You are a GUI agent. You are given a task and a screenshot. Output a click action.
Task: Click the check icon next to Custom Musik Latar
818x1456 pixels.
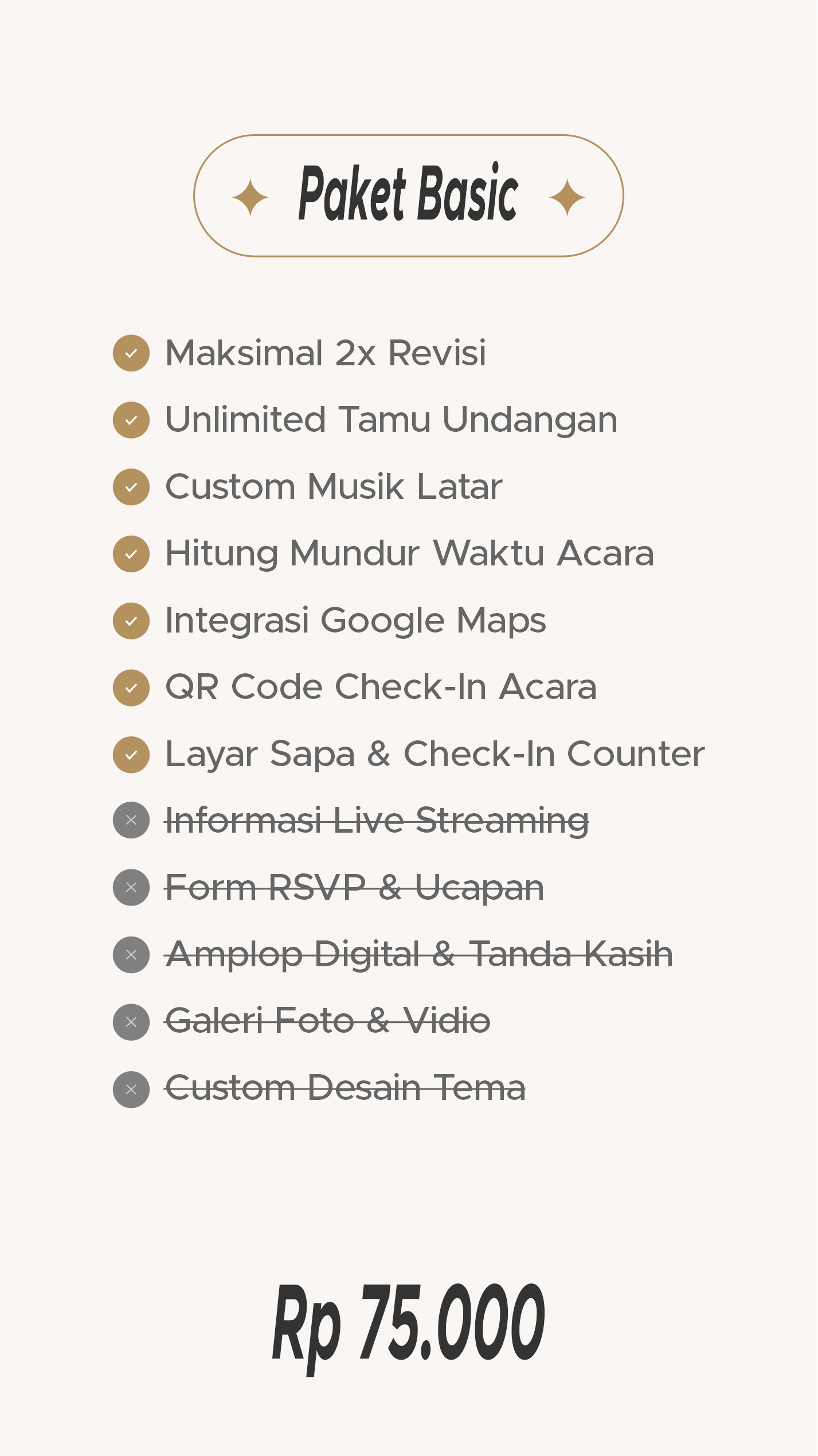click(x=131, y=487)
